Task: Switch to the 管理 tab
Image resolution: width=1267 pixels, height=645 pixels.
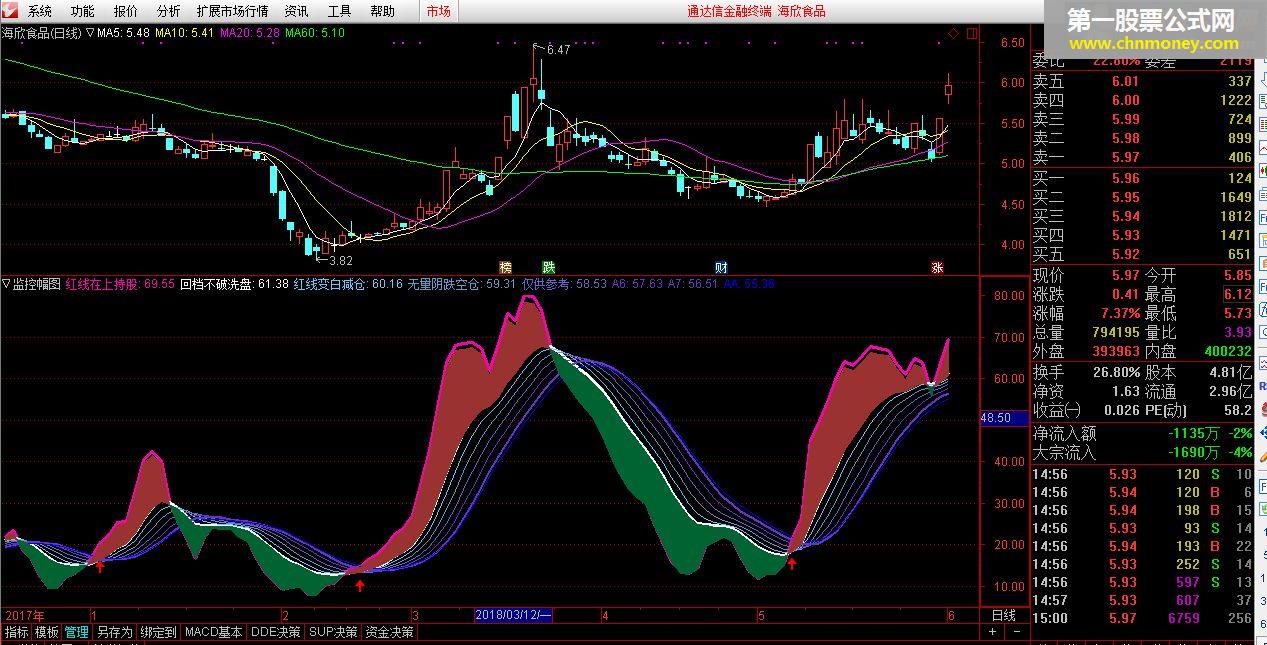Action: [77, 632]
